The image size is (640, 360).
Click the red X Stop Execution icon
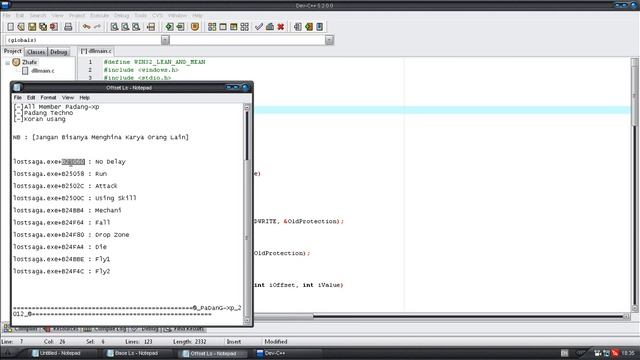pos(281,27)
